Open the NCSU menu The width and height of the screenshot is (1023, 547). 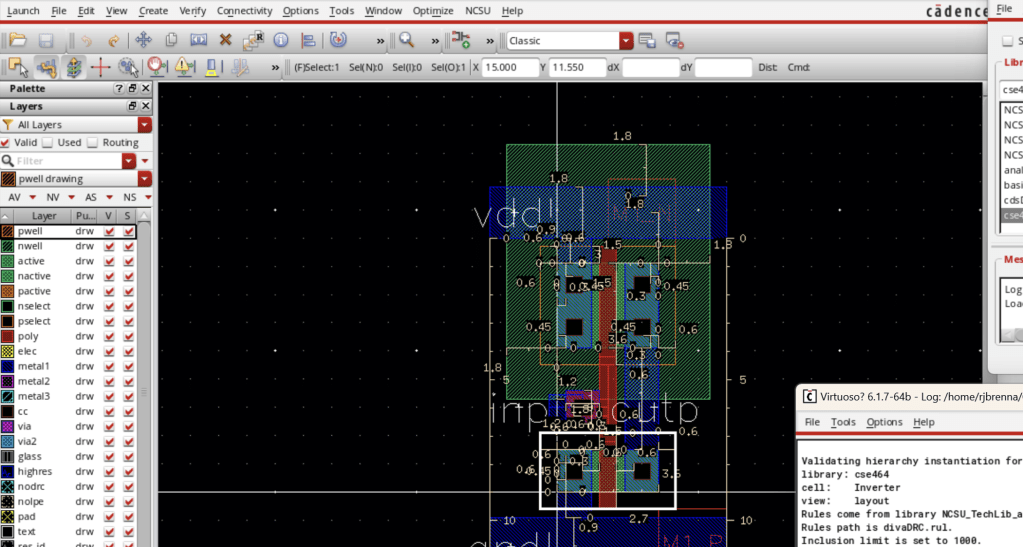(479, 10)
